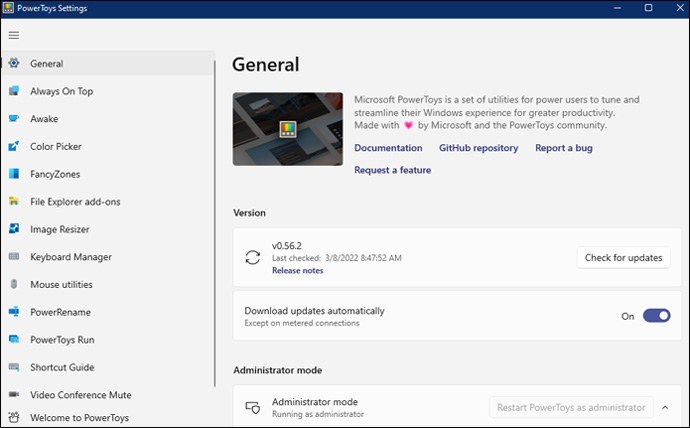Turn off Download updates automatically switch

(x=657, y=316)
